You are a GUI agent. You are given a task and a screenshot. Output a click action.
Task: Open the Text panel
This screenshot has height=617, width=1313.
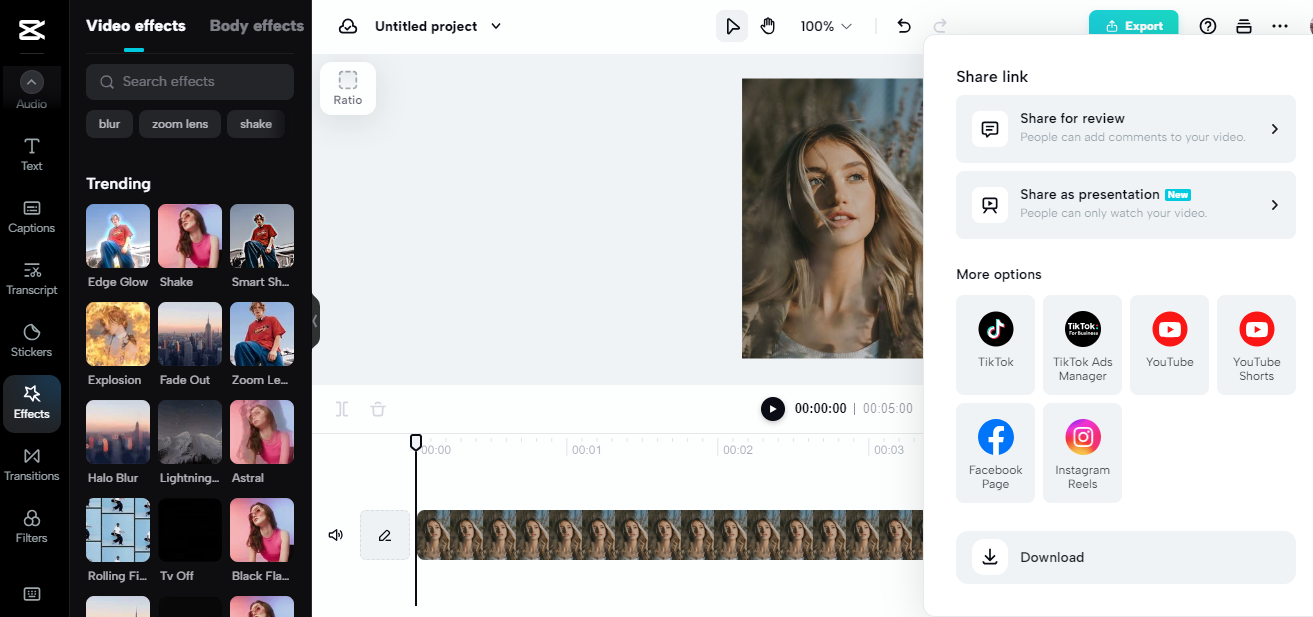[32, 155]
